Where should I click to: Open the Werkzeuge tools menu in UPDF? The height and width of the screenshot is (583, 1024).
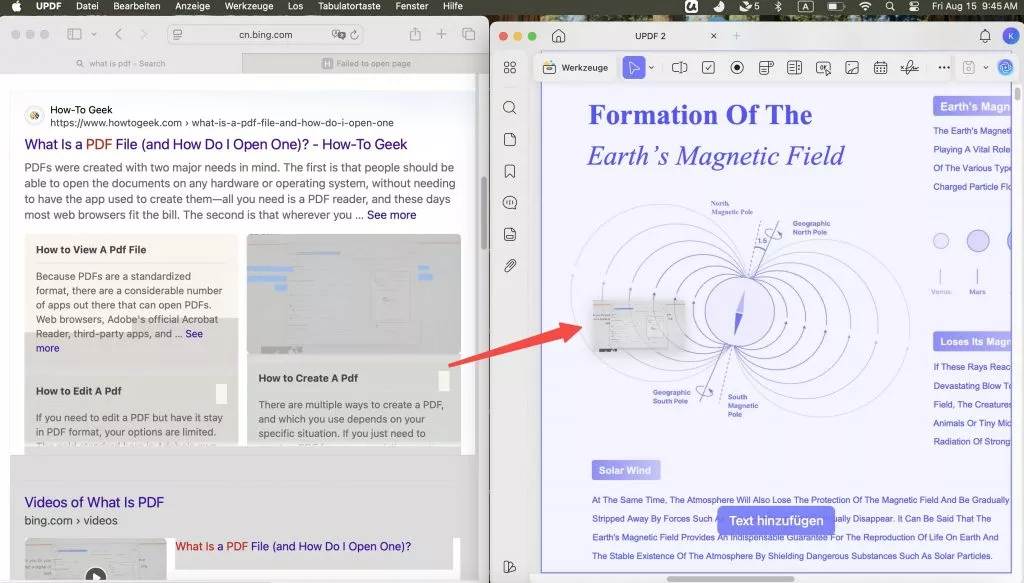click(575, 68)
